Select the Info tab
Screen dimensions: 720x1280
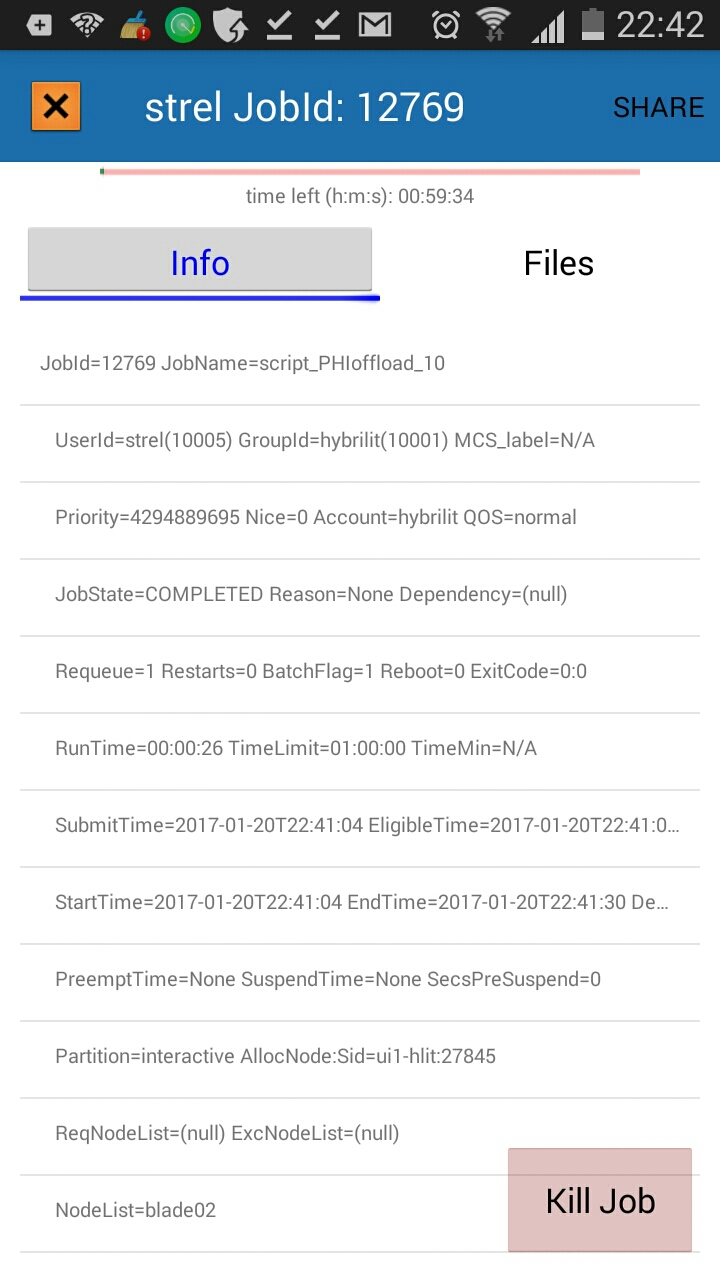200,262
